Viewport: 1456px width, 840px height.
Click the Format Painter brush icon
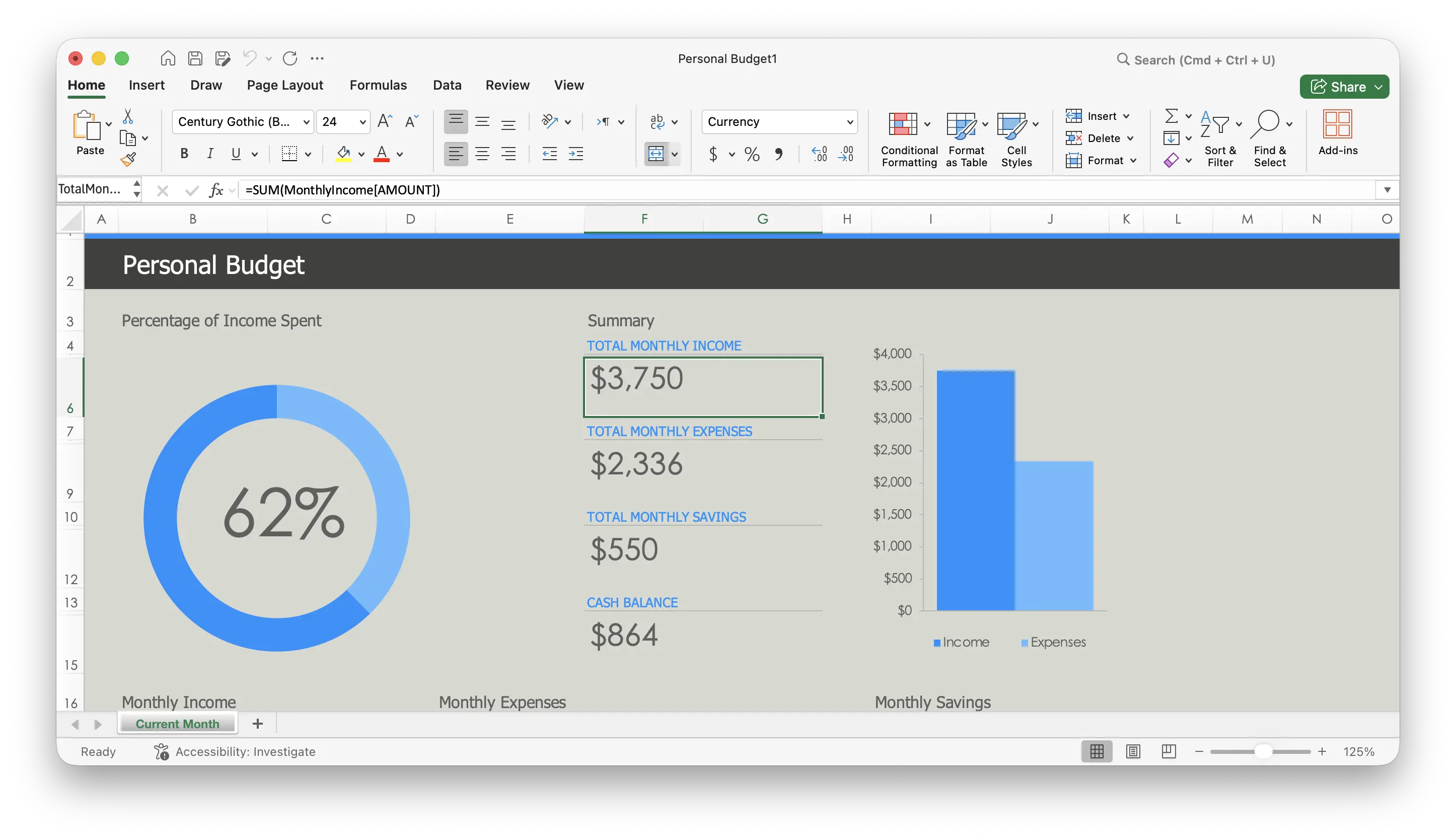pyautogui.click(x=128, y=160)
